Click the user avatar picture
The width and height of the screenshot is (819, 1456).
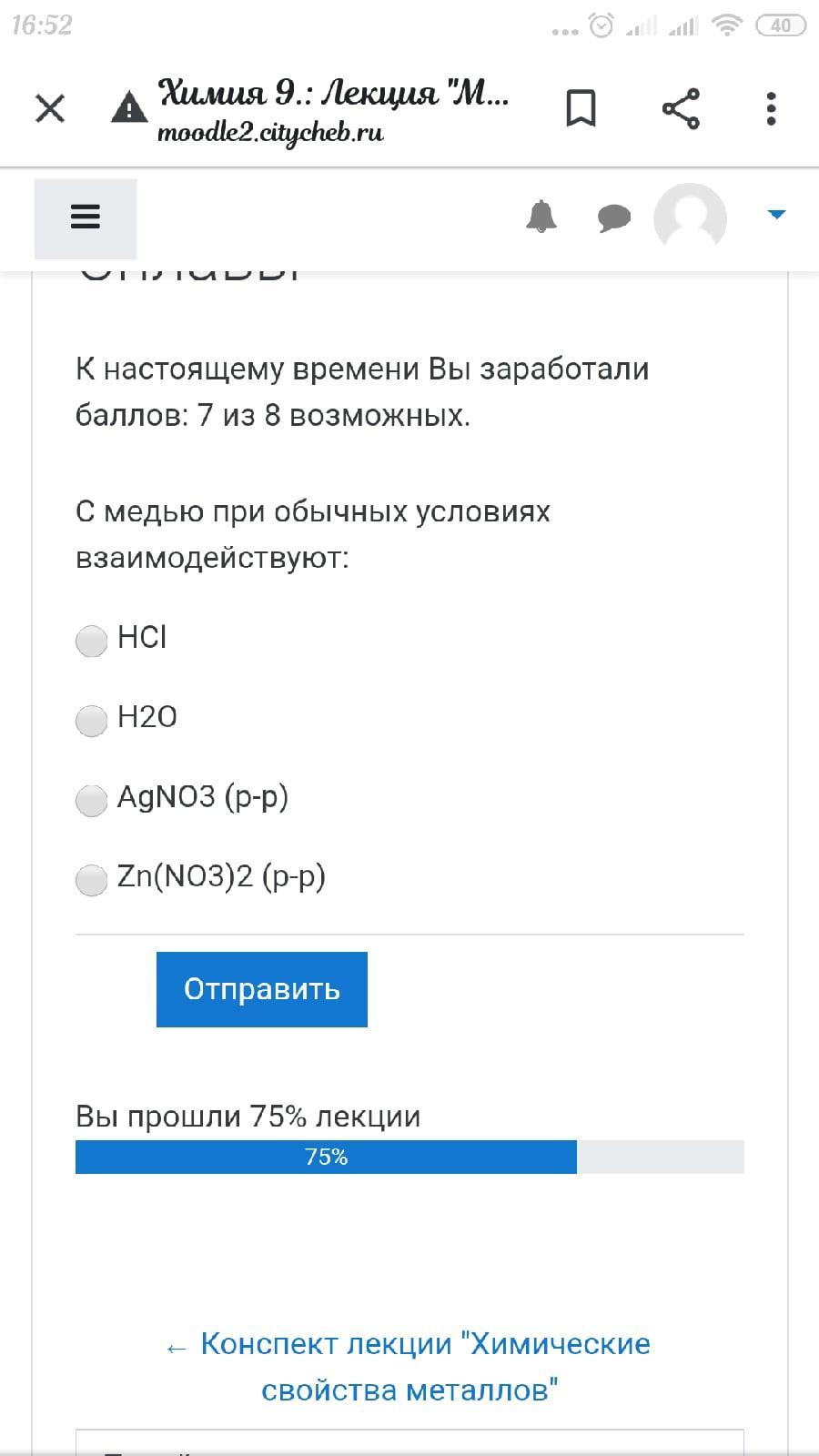coord(690,218)
